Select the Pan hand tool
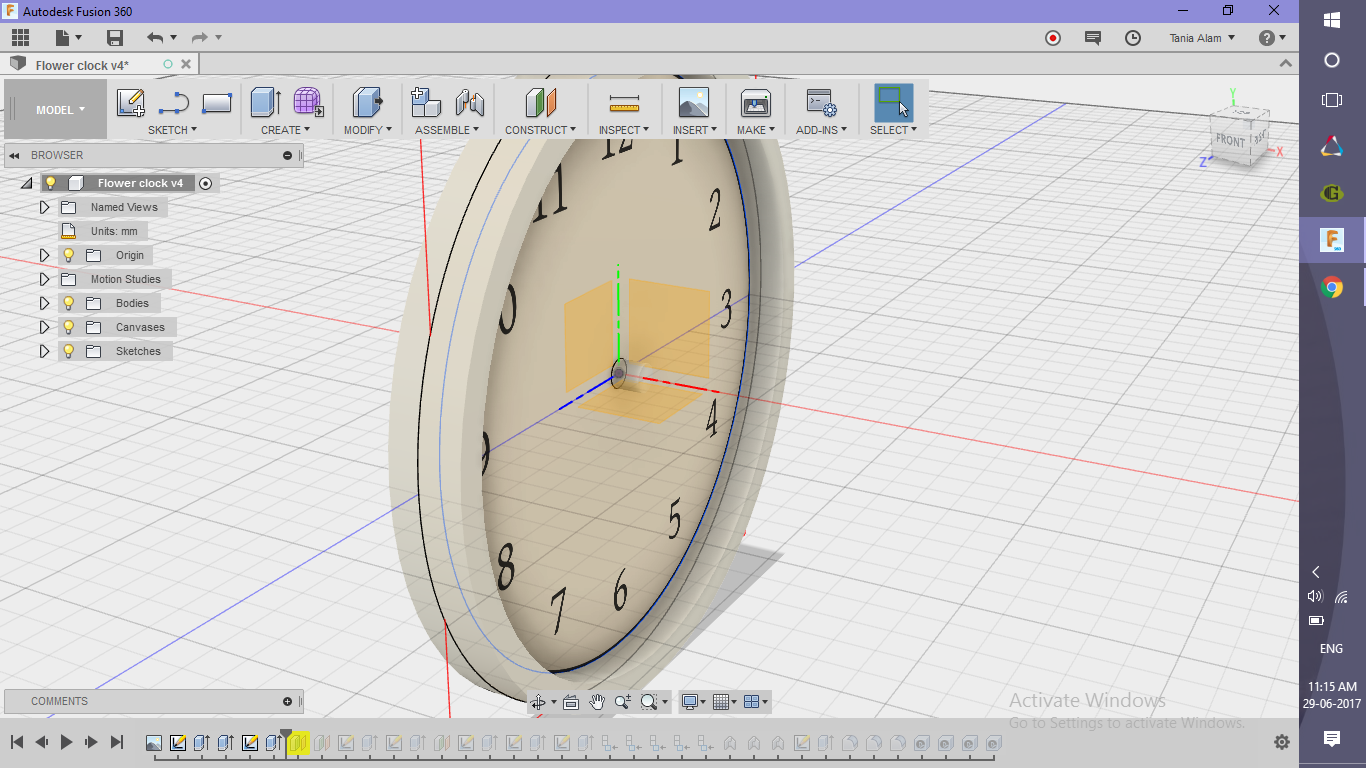Screen dimensions: 1366x768 coord(597,702)
